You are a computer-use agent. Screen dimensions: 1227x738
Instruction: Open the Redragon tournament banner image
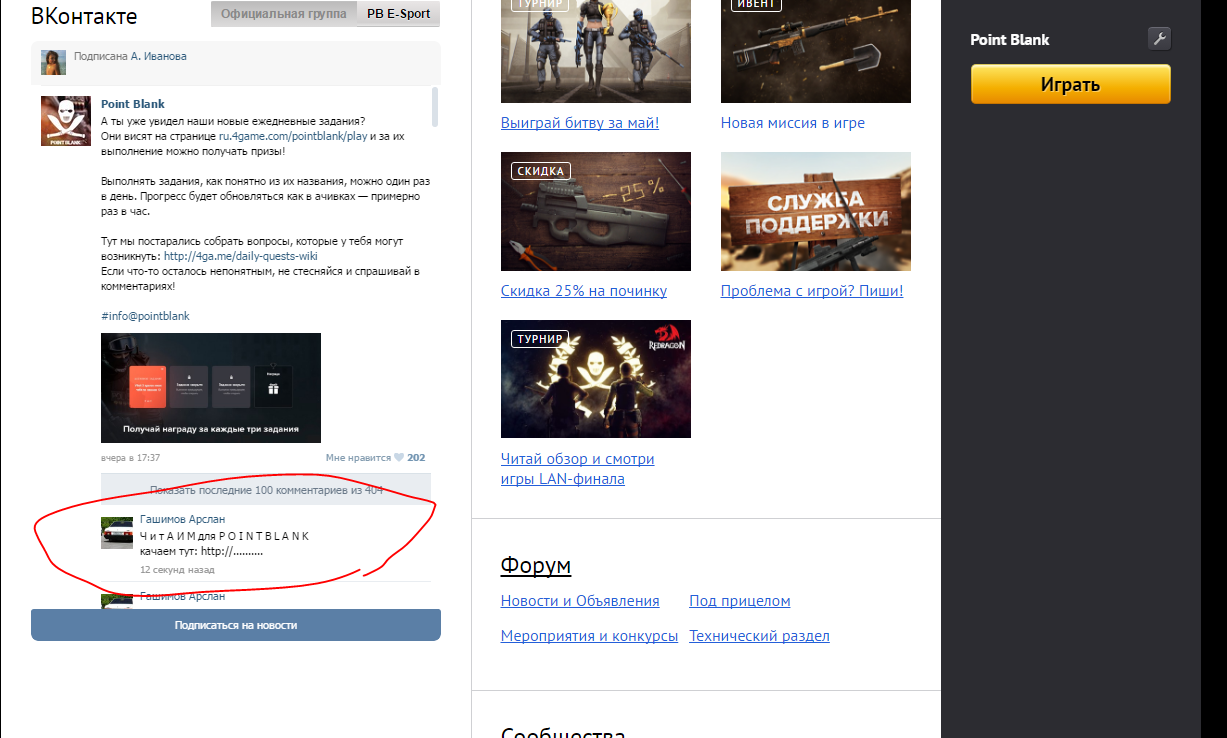(x=596, y=379)
